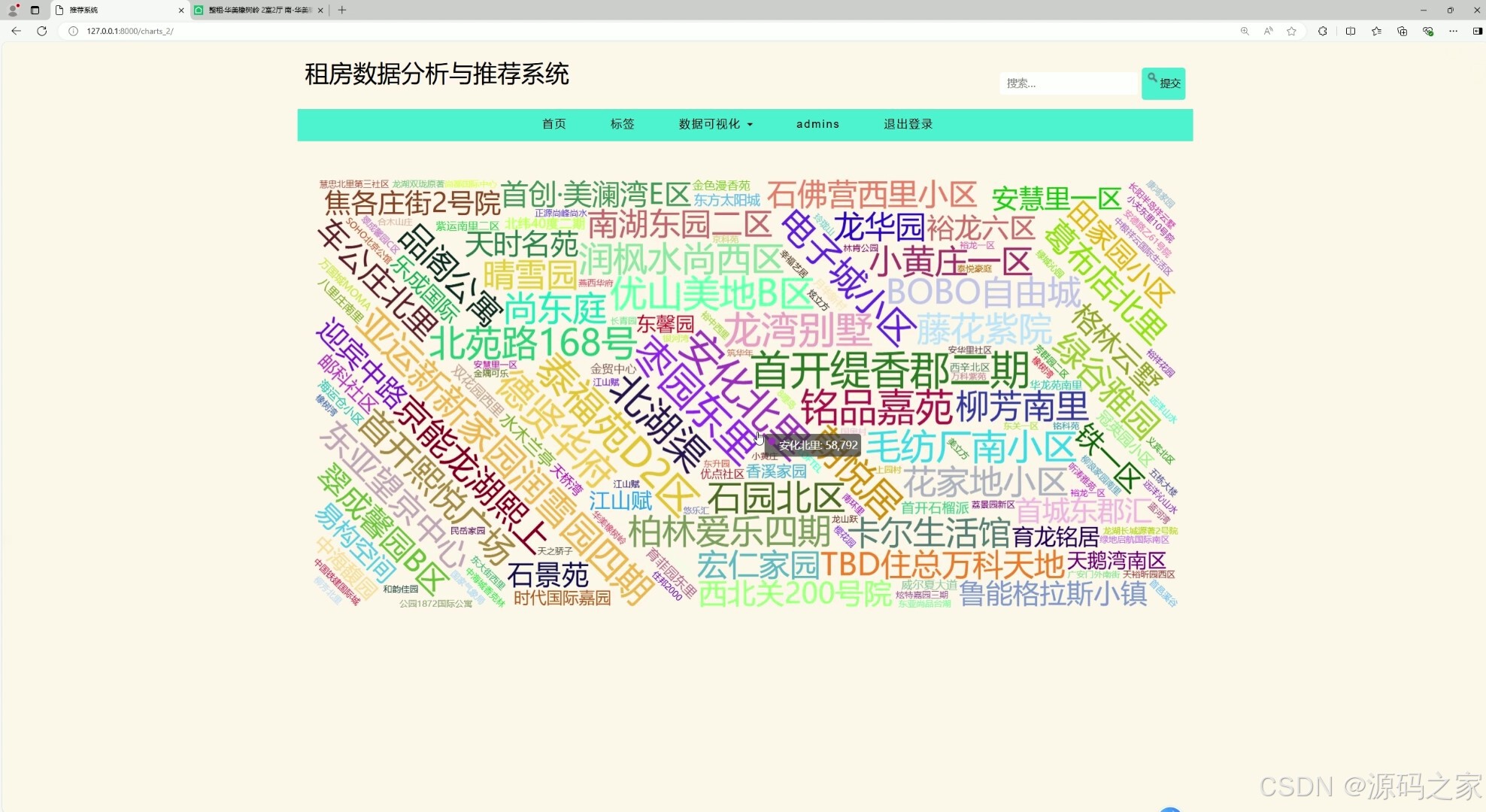
Task: Click the zoom magnifier icon in the address bar
Action: click(1245, 31)
